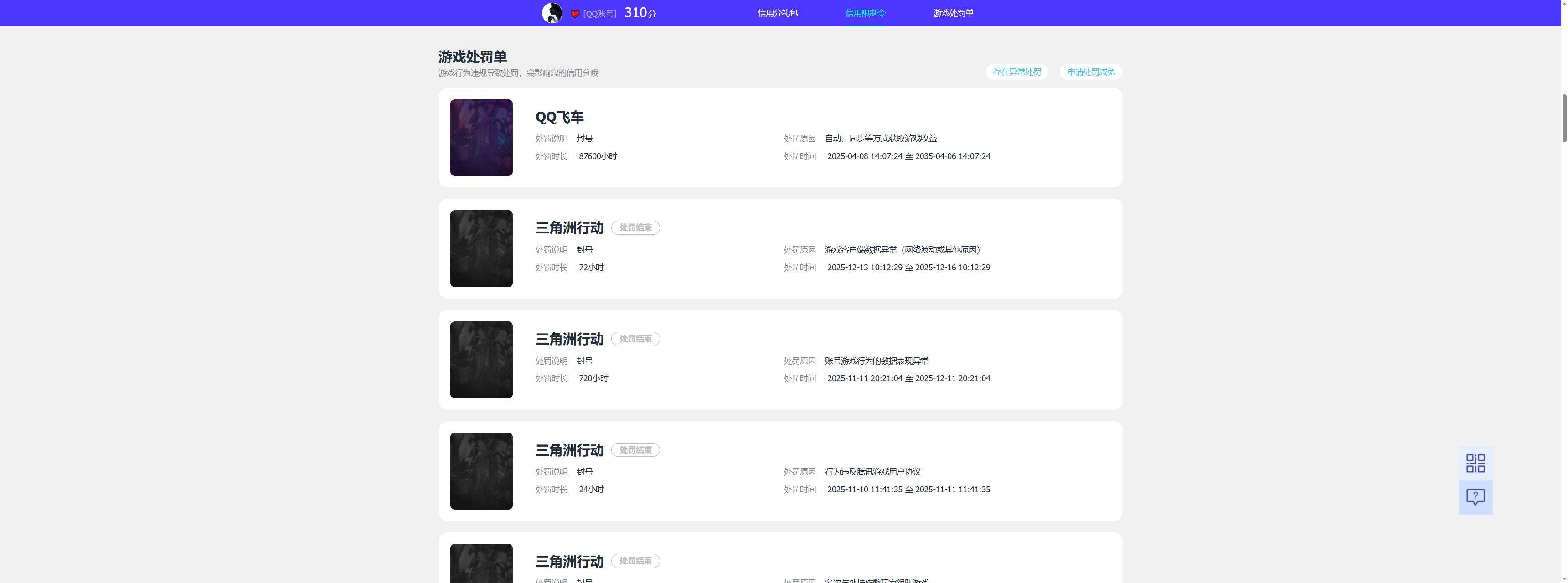Screen dimensions: 1568x583
Task: Click 三角洲行动 title in the 72小时 card
Action: coord(569,227)
